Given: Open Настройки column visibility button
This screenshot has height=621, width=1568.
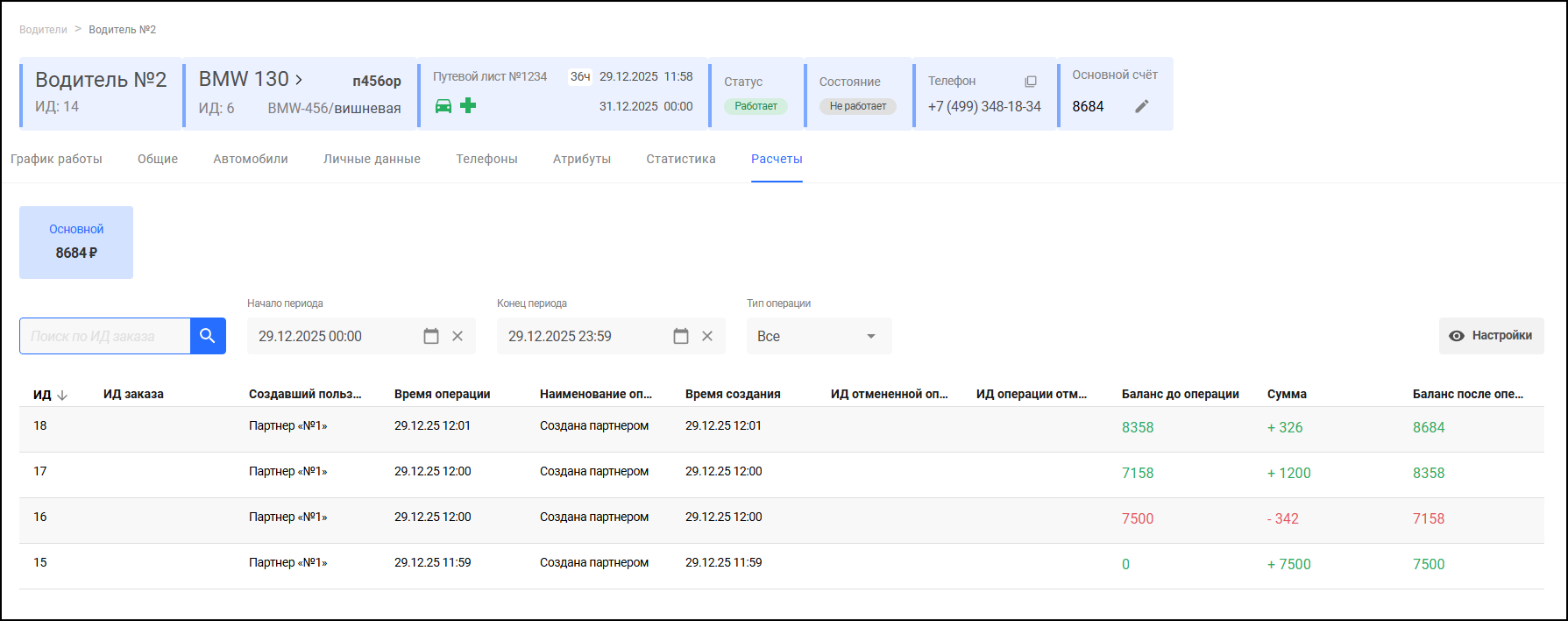Looking at the screenshot, I should pos(1491,336).
